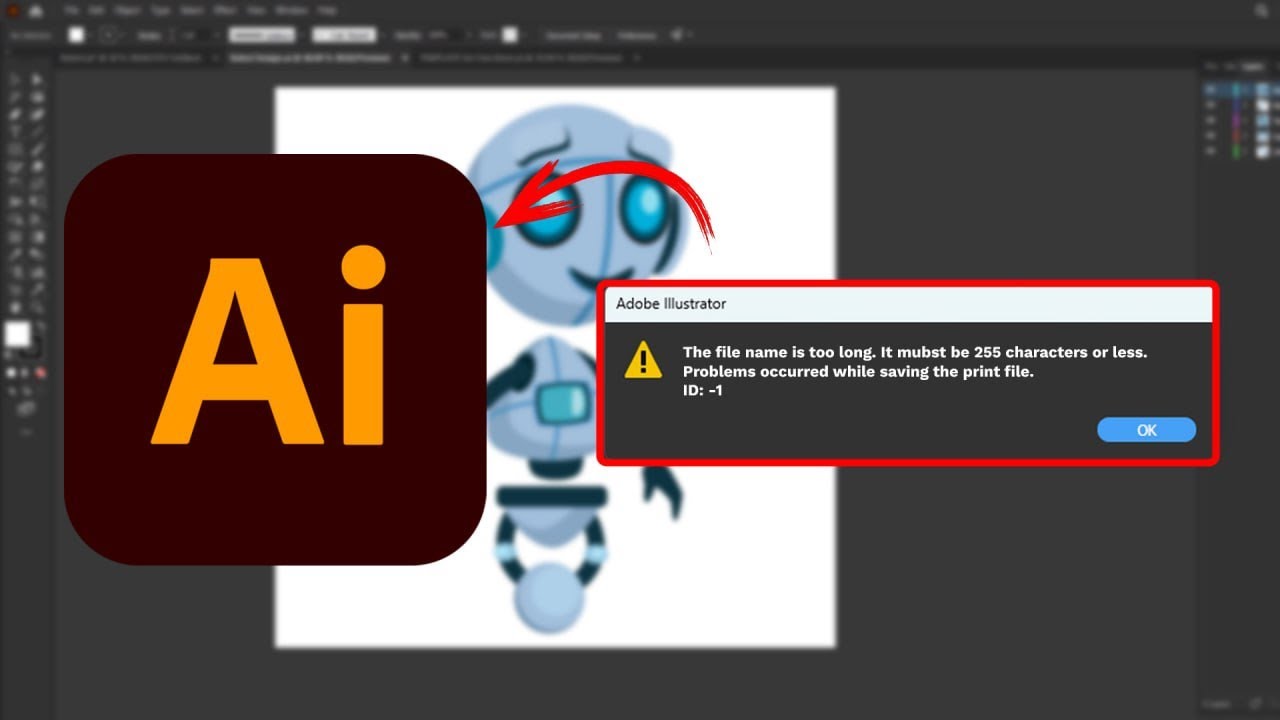Click the Document Setup button
Screen dimensions: 1280x720
(x=573, y=35)
